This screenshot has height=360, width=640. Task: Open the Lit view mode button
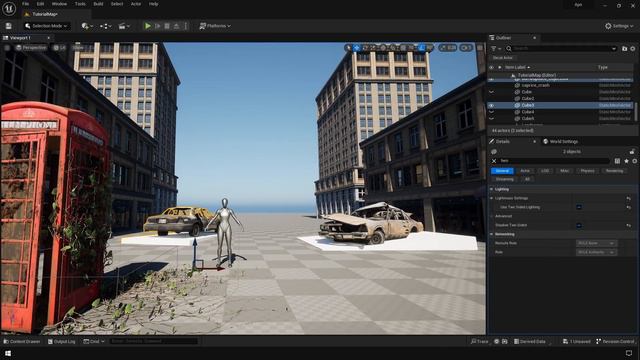pos(60,48)
